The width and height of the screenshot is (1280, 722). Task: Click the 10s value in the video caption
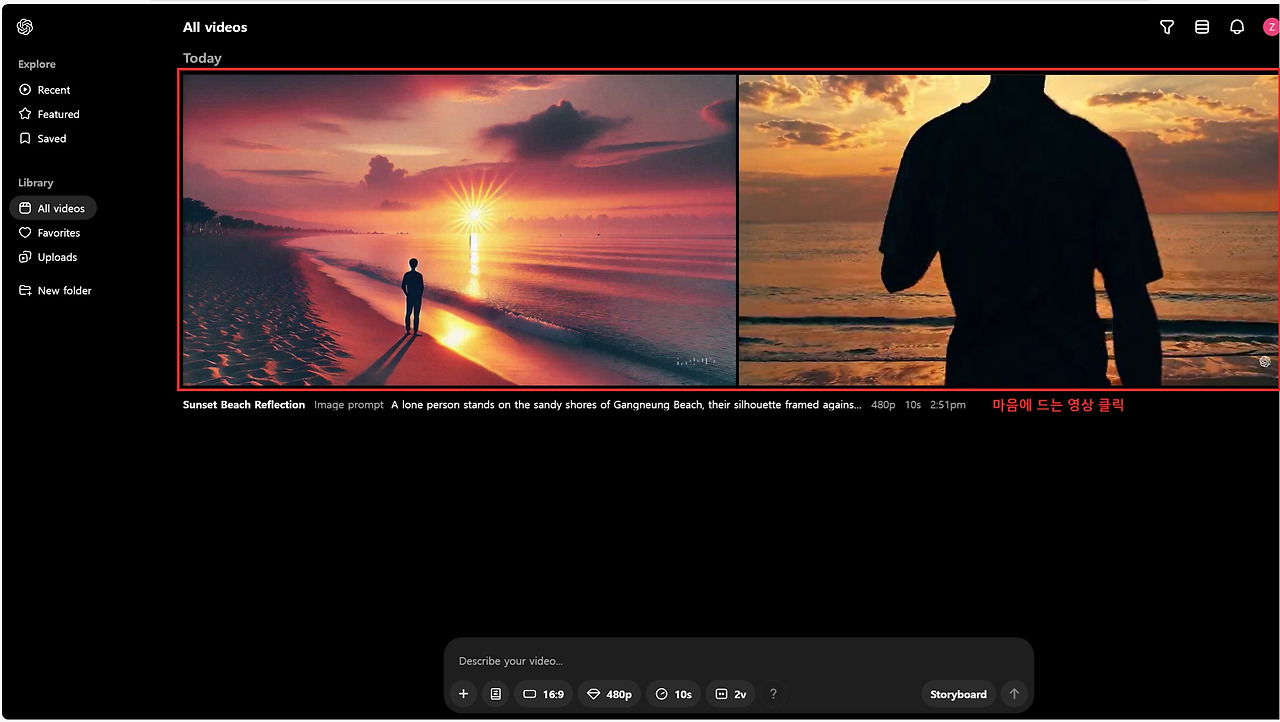point(913,405)
